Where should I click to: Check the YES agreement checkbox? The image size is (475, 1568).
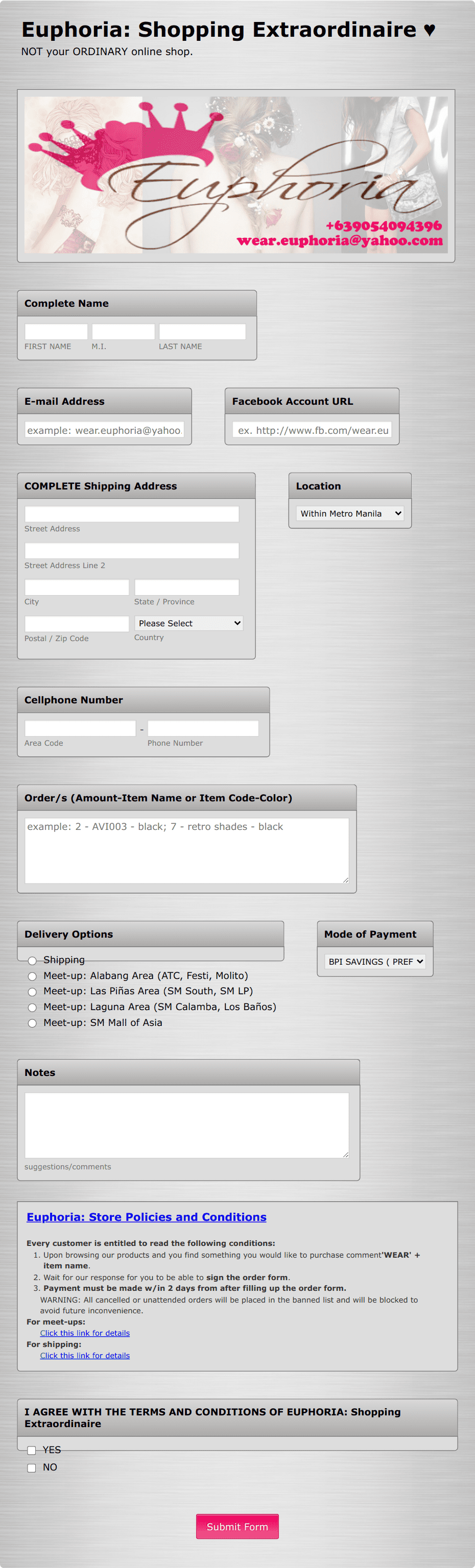[x=32, y=1450]
